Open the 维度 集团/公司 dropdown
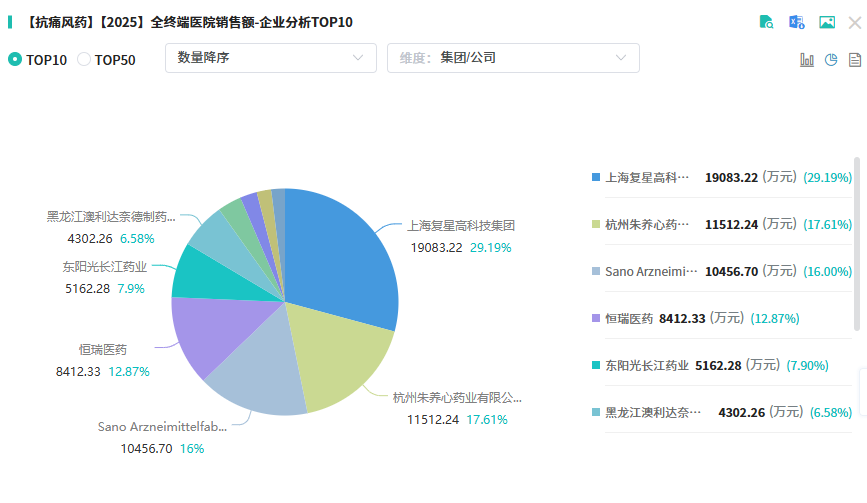Image resolution: width=867 pixels, height=503 pixels. (513, 58)
